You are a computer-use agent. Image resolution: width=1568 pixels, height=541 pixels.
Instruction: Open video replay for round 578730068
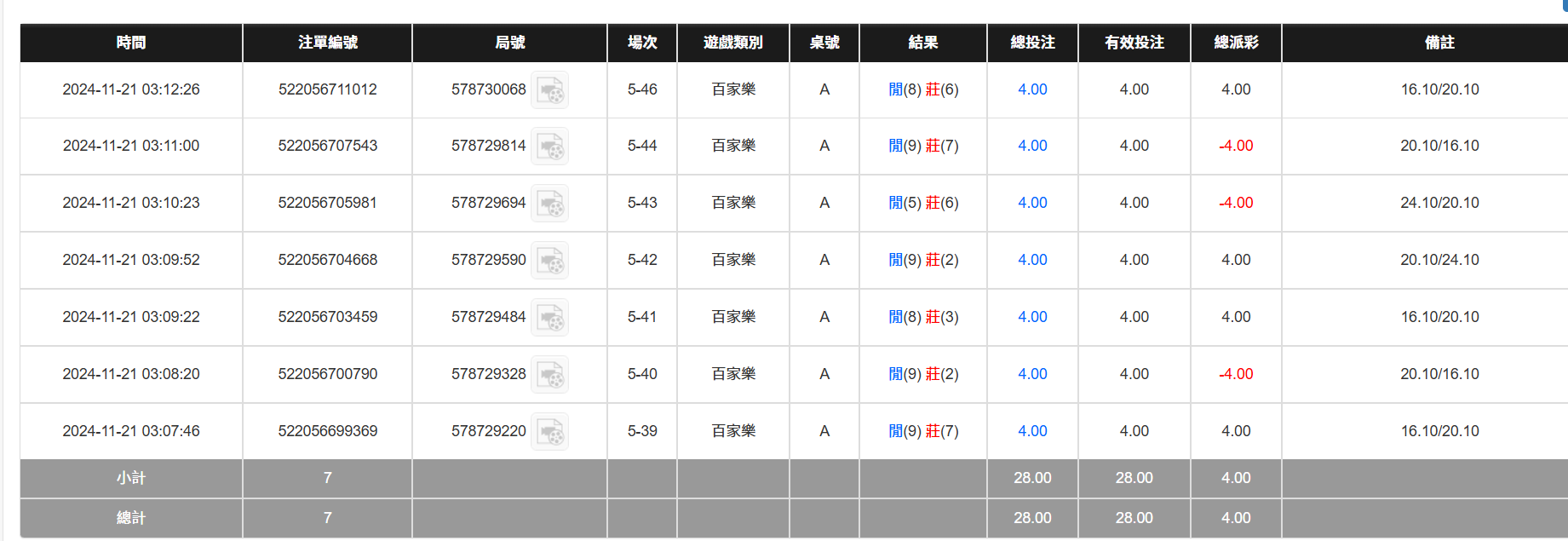pos(550,90)
